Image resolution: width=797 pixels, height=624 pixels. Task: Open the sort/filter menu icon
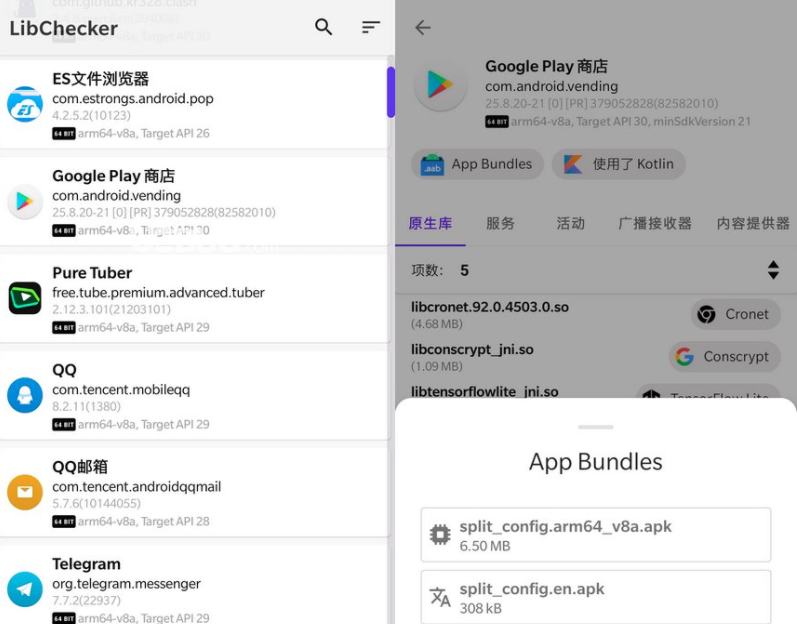(371, 27)
